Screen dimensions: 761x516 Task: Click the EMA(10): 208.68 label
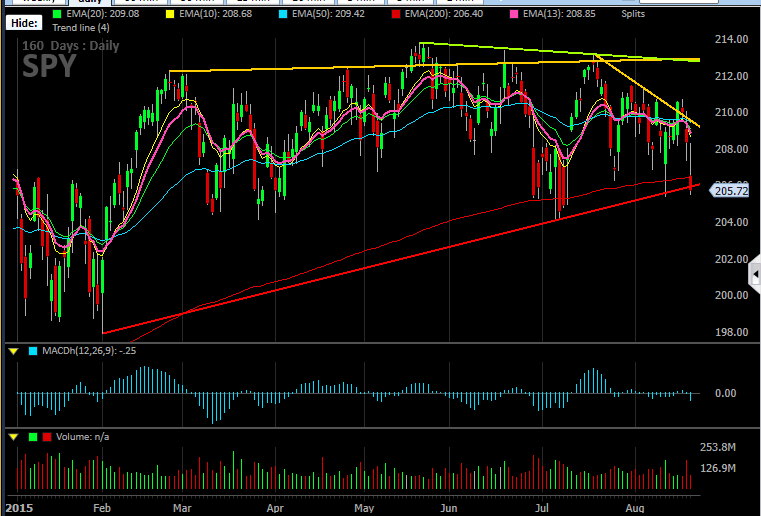click(215, 14)
